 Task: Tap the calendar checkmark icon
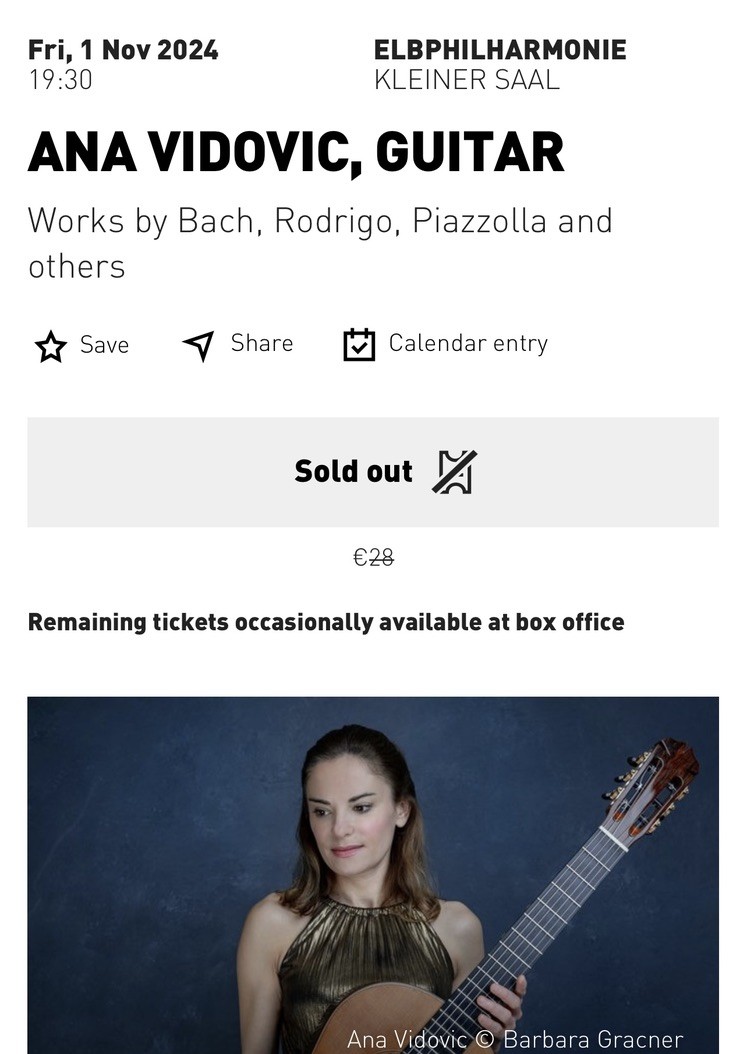(x=359, y=344)
